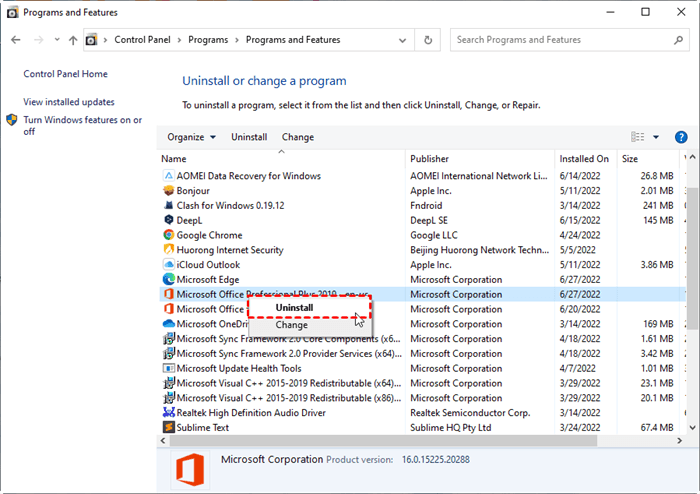The image size is (700, 494).
Task: Choose Uninstall from the context menu
Action: 294,308
